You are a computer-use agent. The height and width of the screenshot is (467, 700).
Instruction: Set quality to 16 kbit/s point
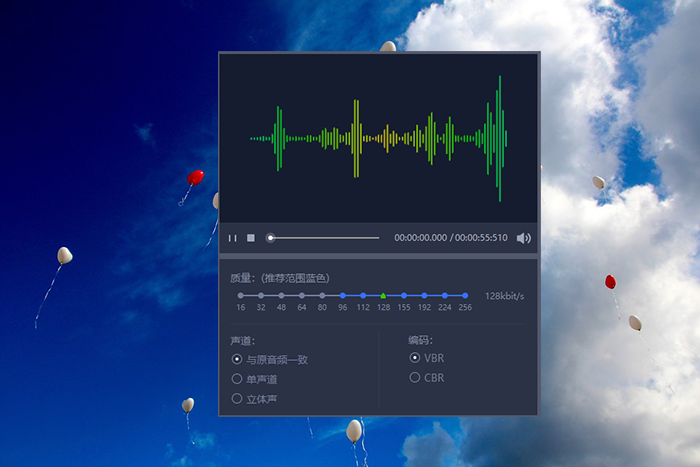[x=241, y=296]
